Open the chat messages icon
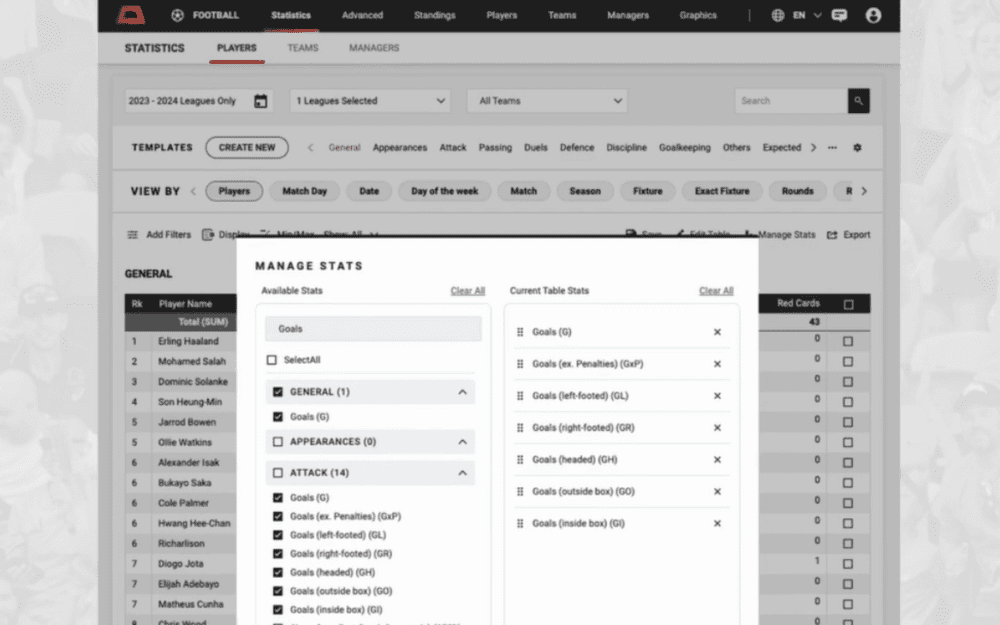Viewport: 1000px width, 625px height. 839,15
